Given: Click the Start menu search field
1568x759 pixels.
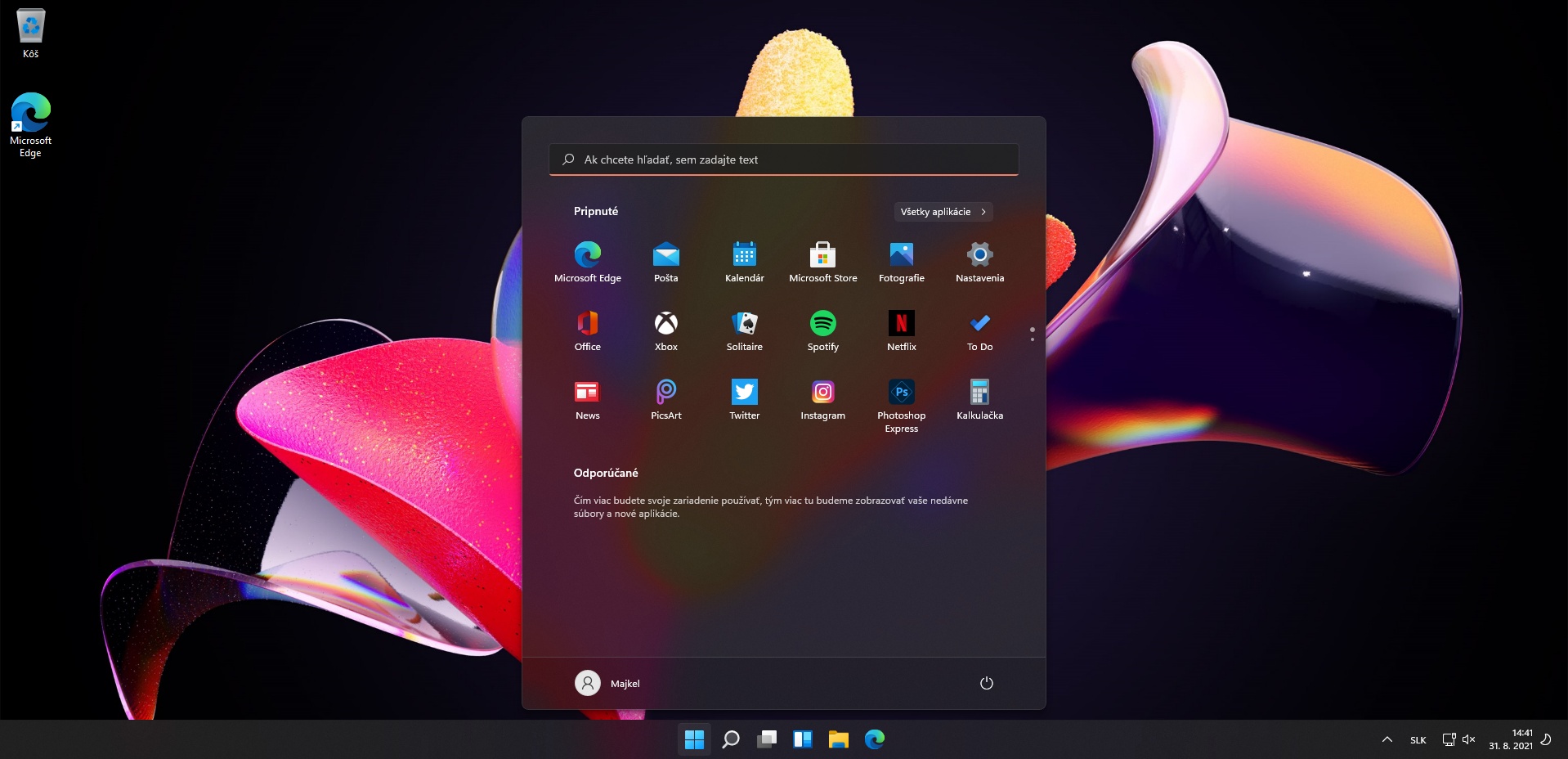Looking at the screenshot, I should click(783, 159).
